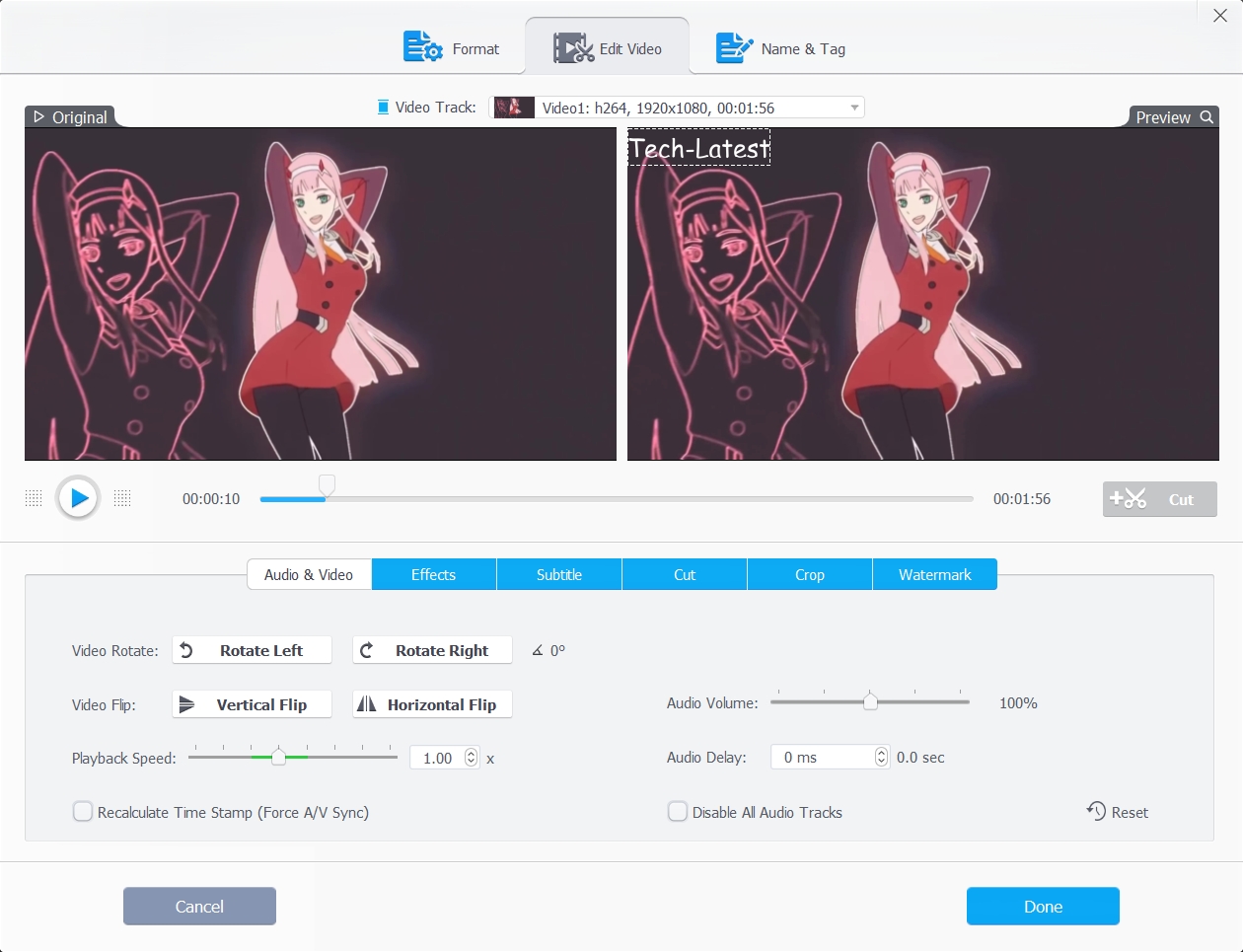Click the video track thumbnail in dropdown
Image resolution: width=1243 pixels, height=952 pixels.
514,108
